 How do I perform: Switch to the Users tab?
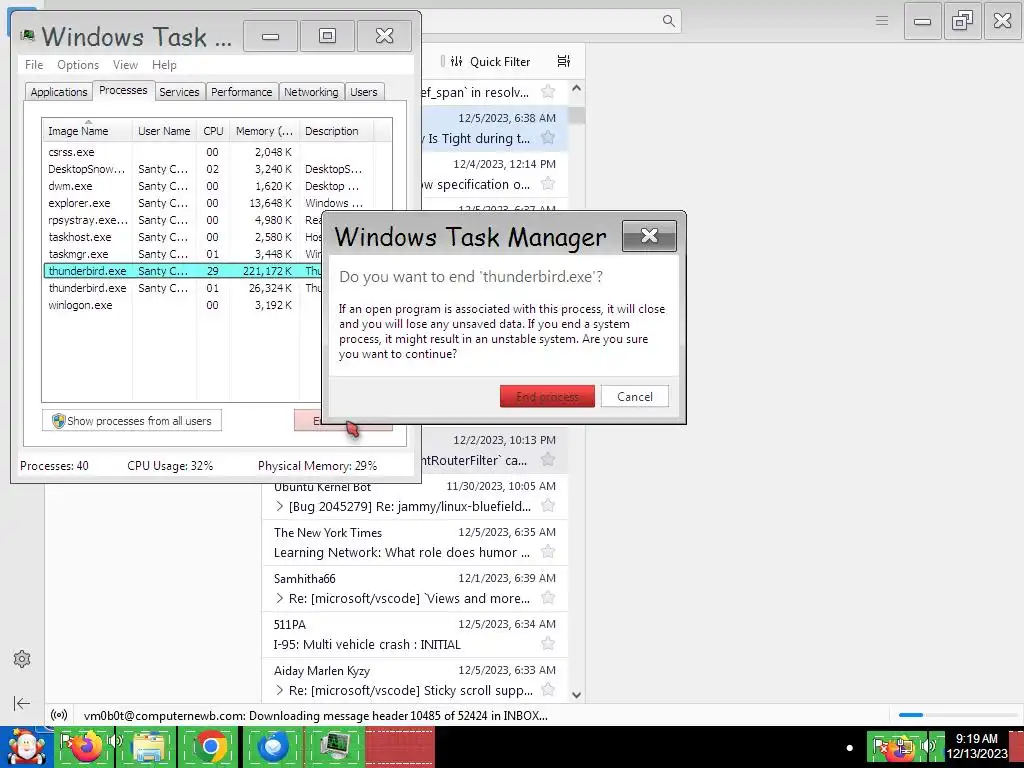364,92
